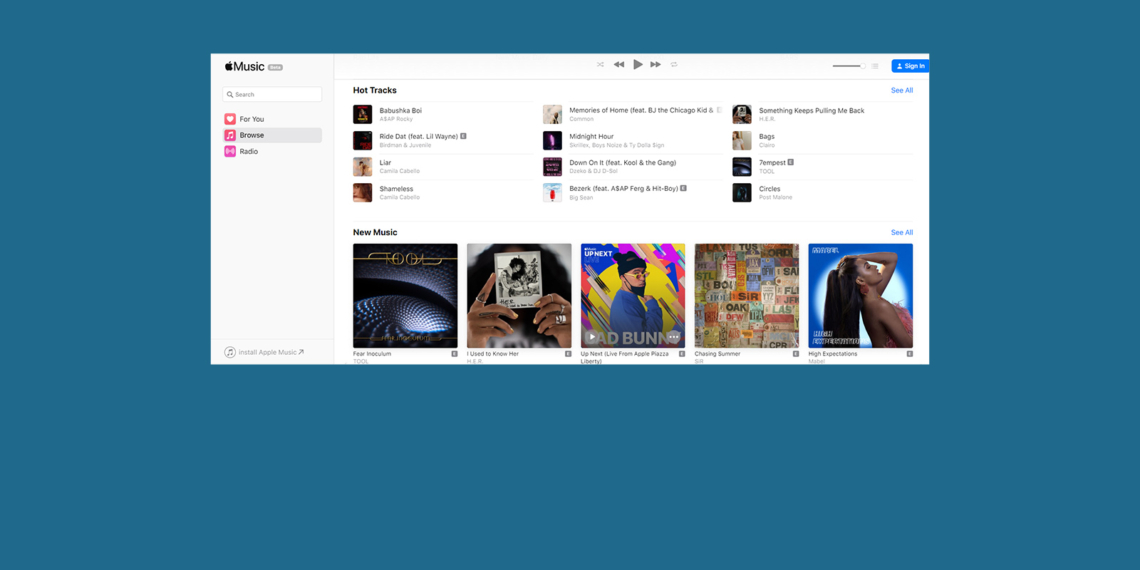Select Radio in the sidebar
Image resolution: width=1140 pixels, height=570 pixels.
(x=249, y=151)
